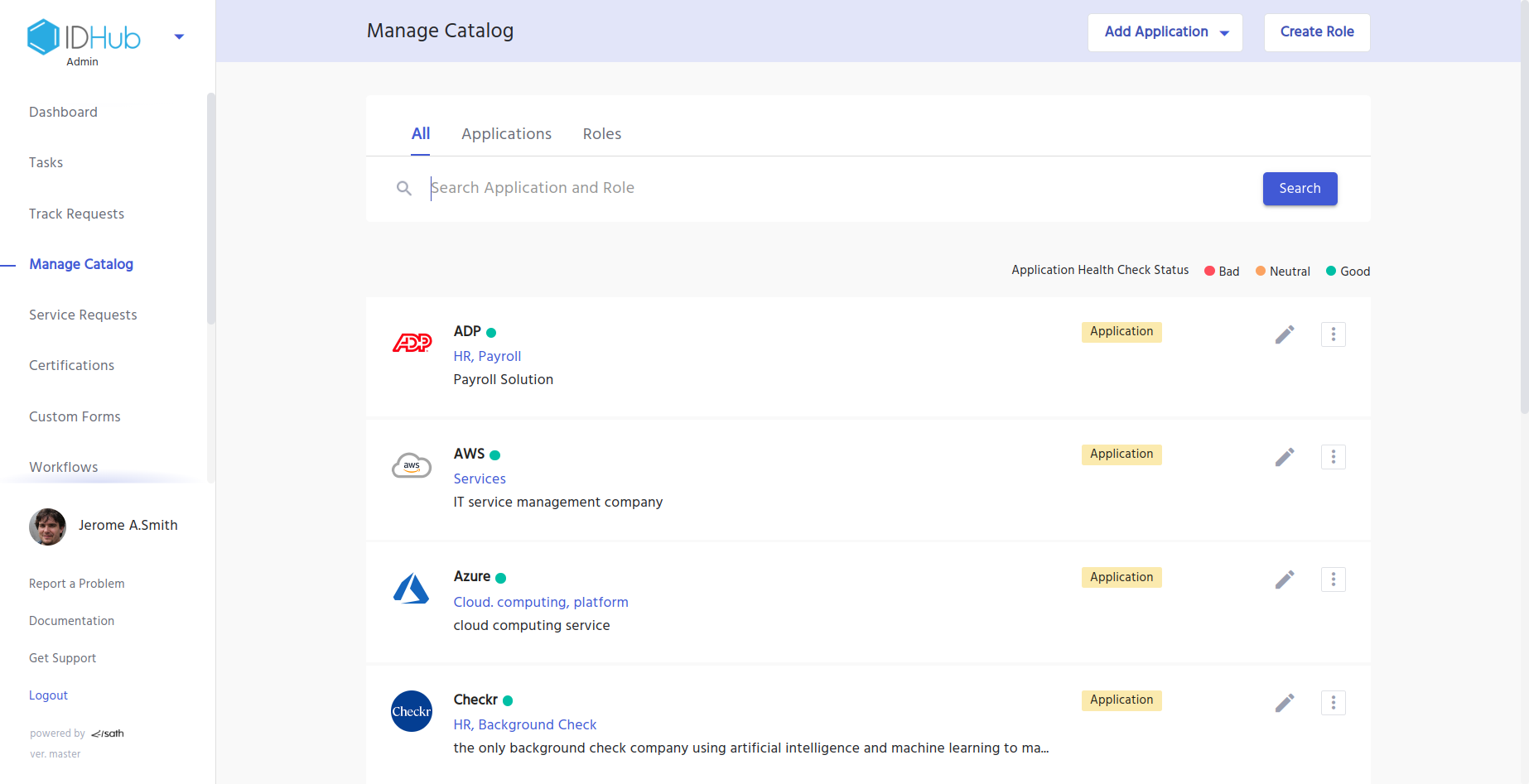
Task: Click the Azure logo icon
Action: 411,589
